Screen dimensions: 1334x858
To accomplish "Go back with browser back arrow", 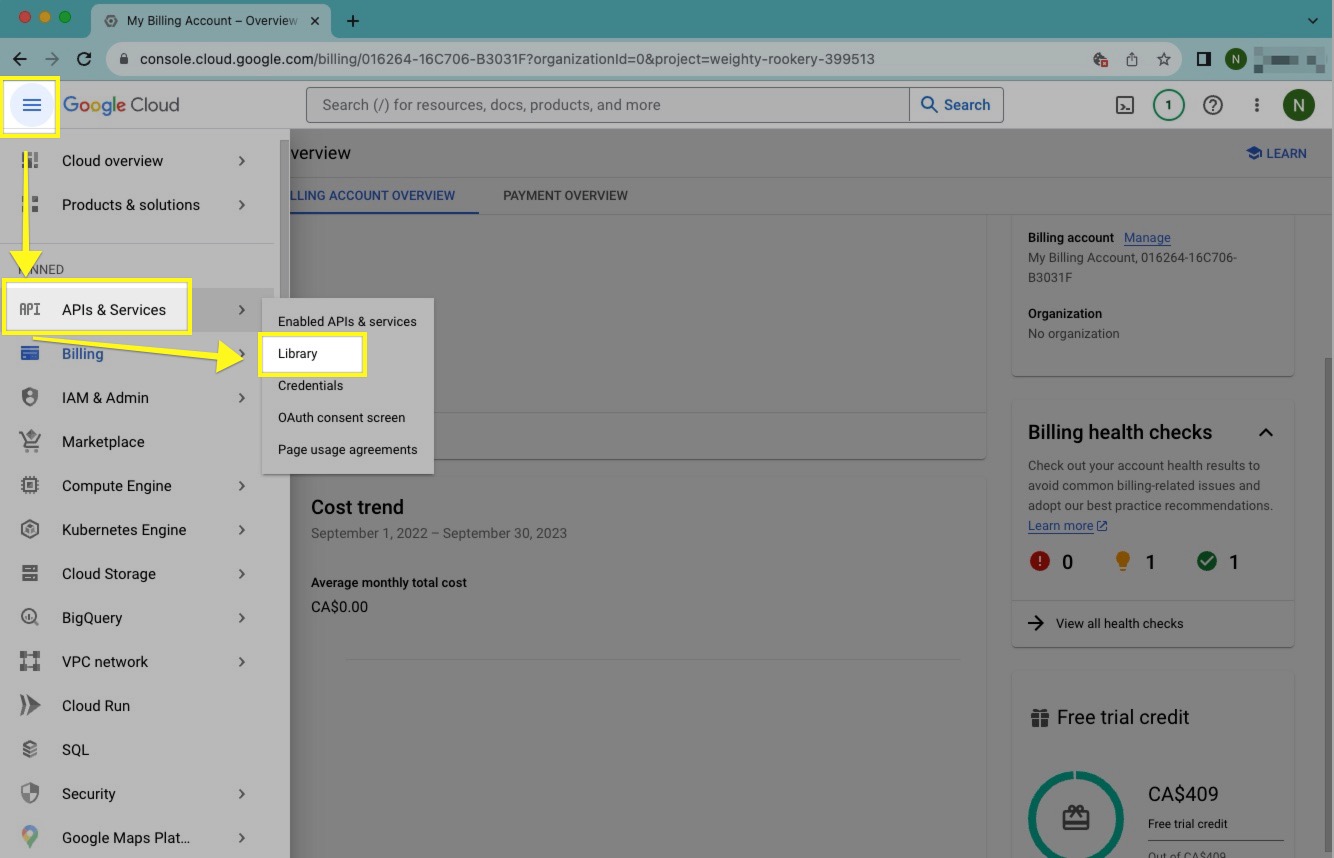I will pos(20,59).
